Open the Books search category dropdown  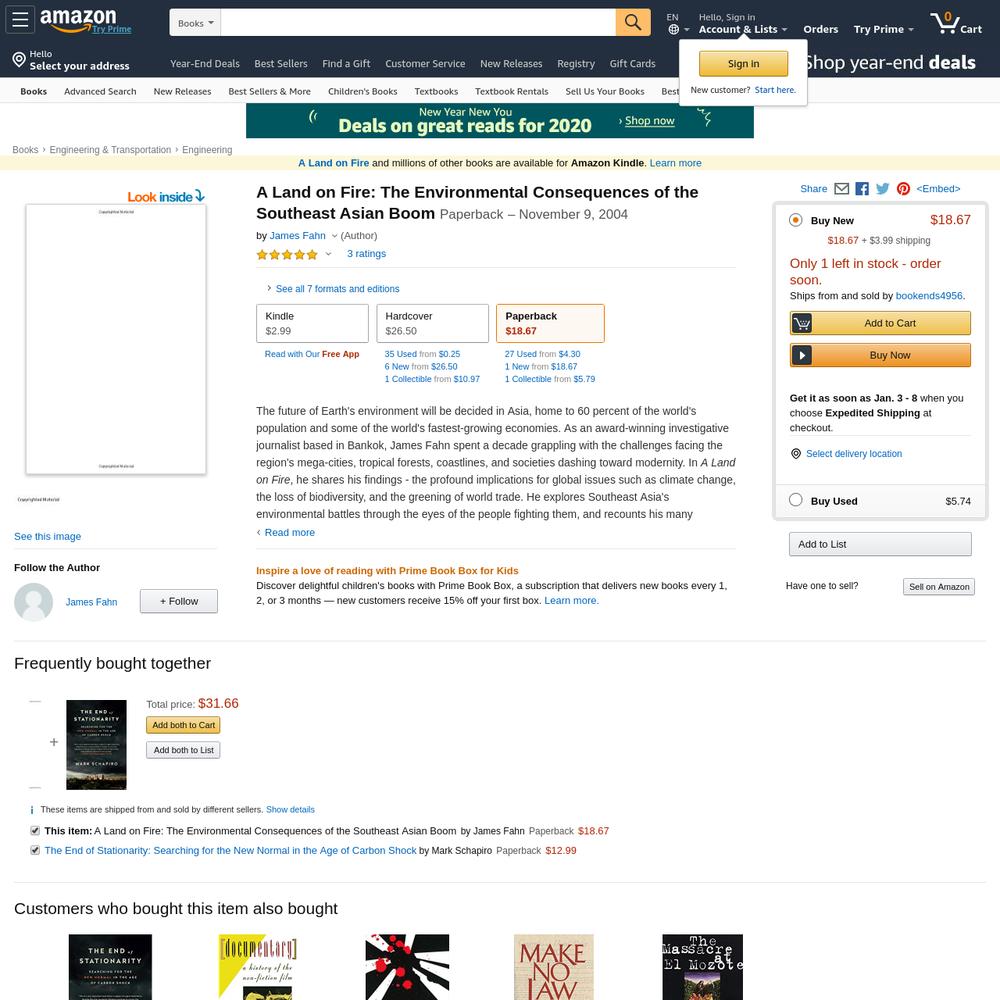[195, 23]
